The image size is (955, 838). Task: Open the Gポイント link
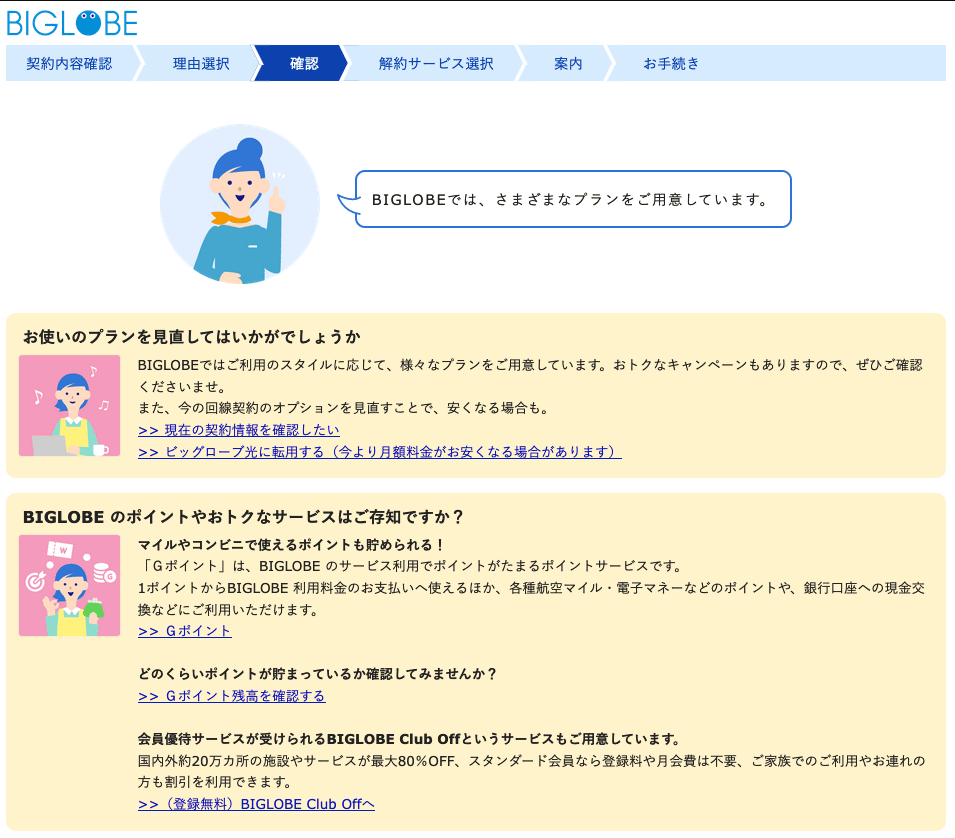(x=185, y=631)
